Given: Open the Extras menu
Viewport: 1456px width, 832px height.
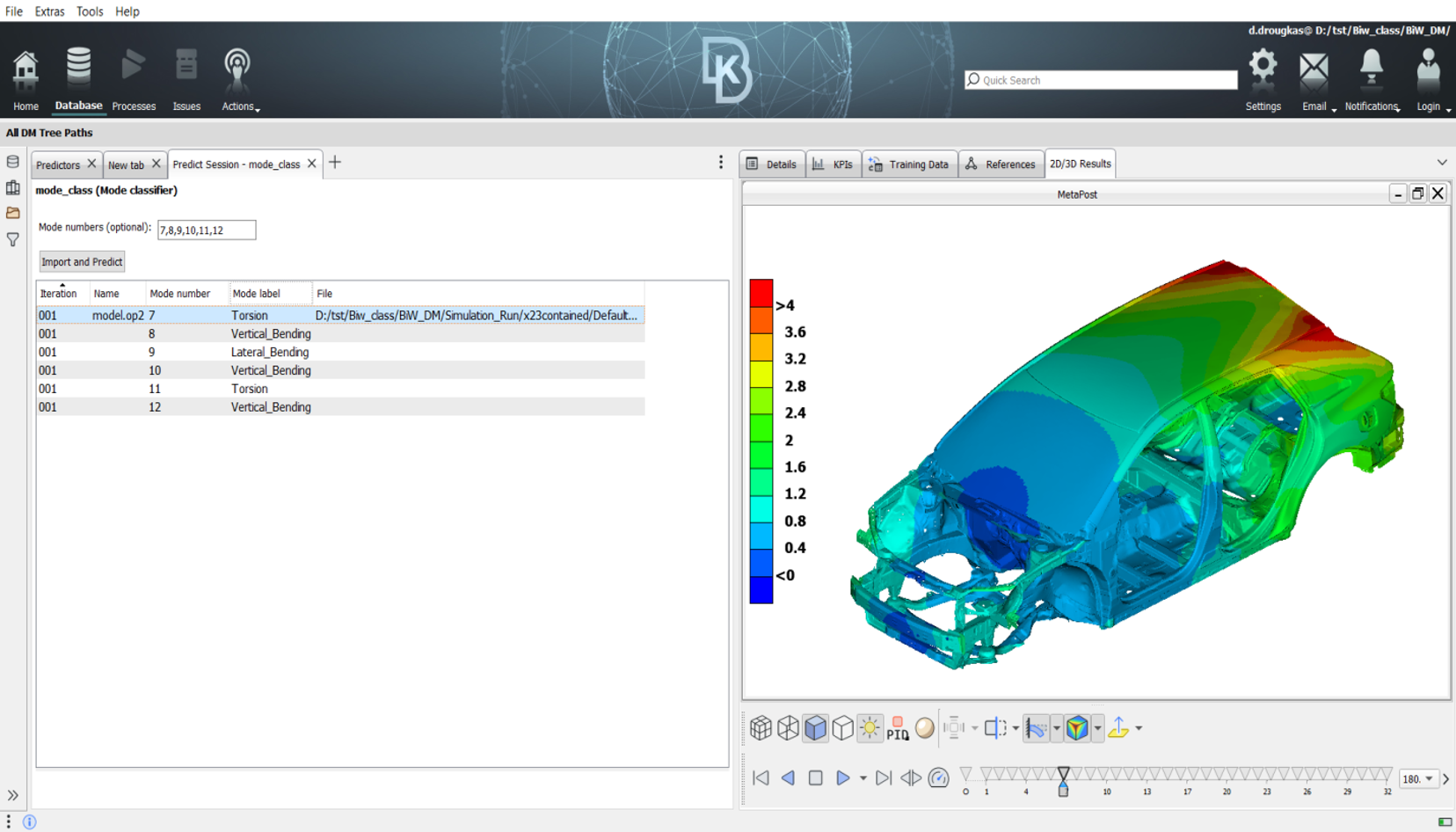Looking at the screenshot, I should tap(49, 11).
